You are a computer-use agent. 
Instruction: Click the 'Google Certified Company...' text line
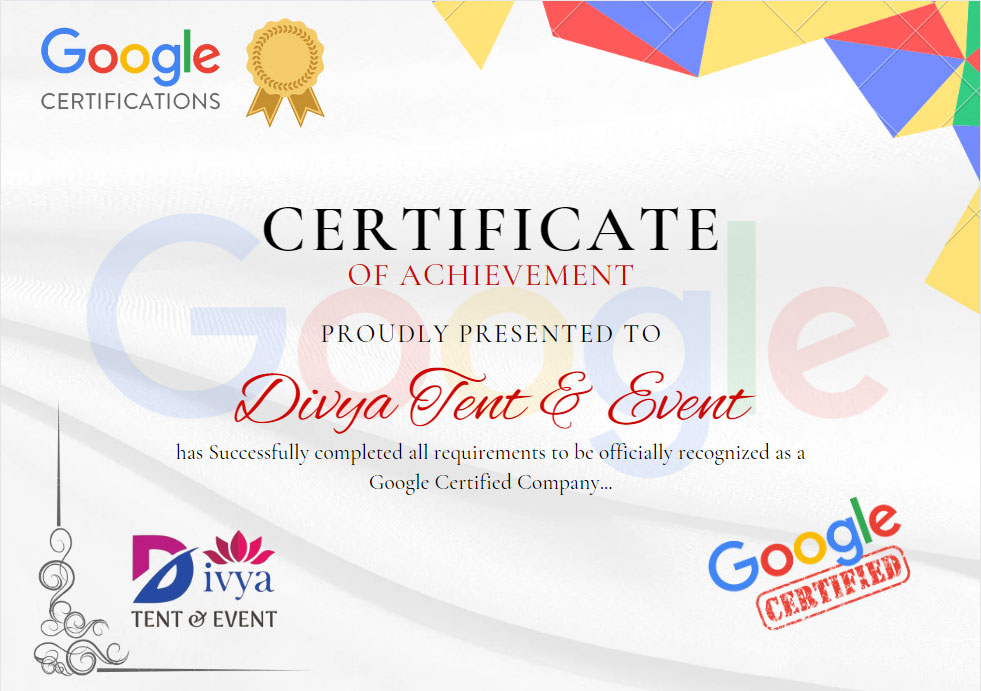tap(490, 482)
